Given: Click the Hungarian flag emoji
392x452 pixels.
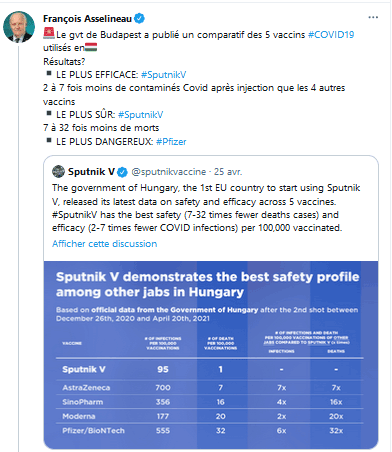Looking at the screenshot, I should click(91, 47).
